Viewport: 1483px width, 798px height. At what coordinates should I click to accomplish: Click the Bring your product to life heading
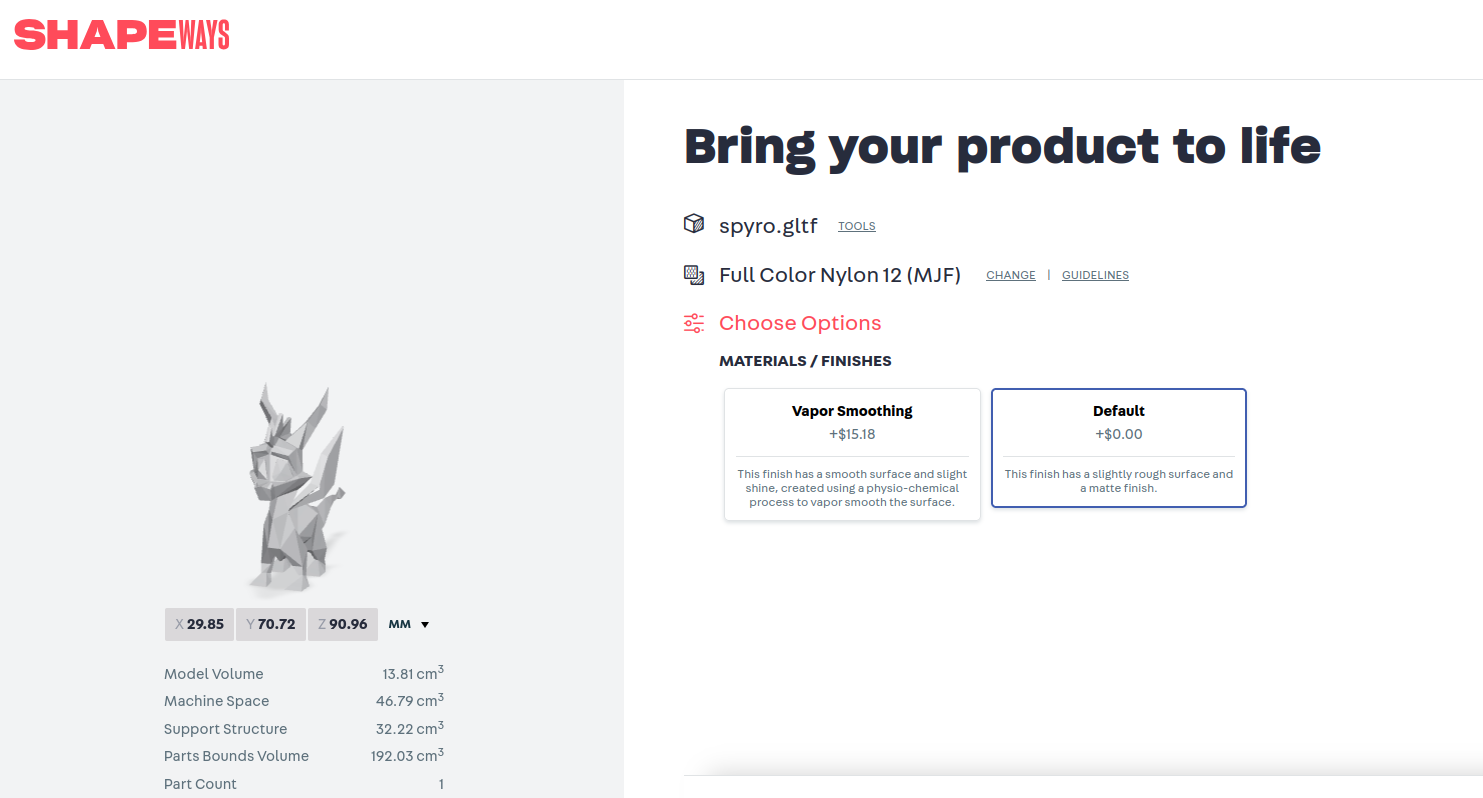(x=1002, y=146)
